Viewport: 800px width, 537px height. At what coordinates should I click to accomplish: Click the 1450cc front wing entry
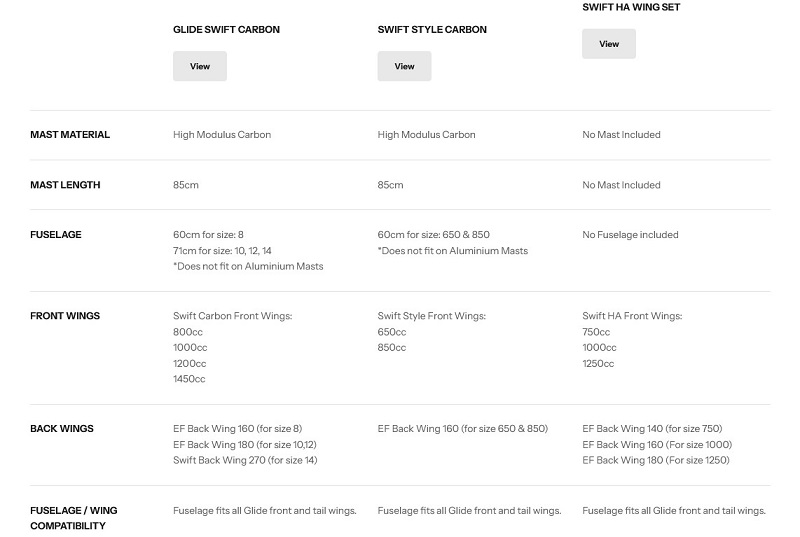189,379
